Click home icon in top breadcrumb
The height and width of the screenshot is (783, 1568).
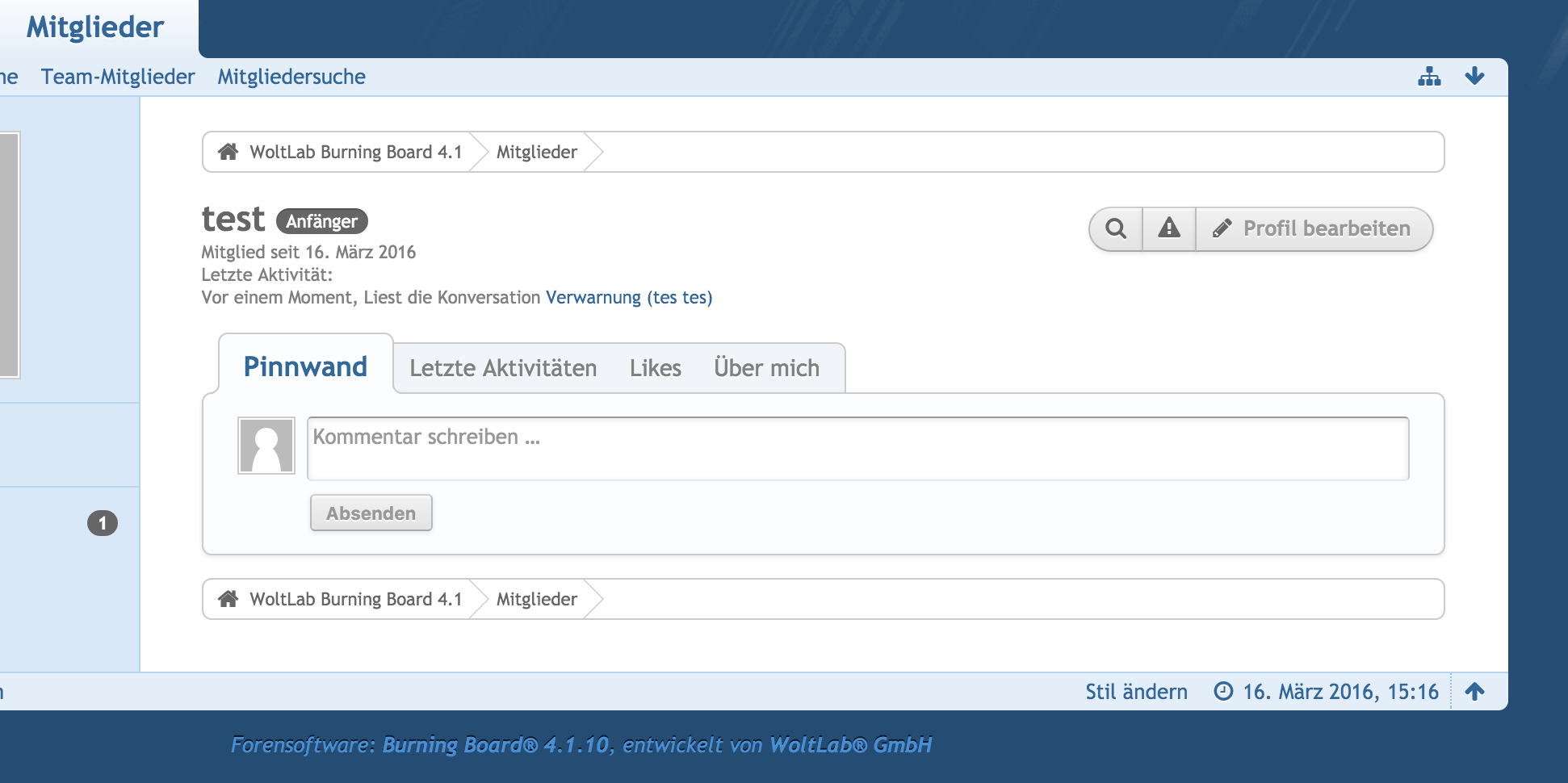pyautogui.click(x=228, y=152)
